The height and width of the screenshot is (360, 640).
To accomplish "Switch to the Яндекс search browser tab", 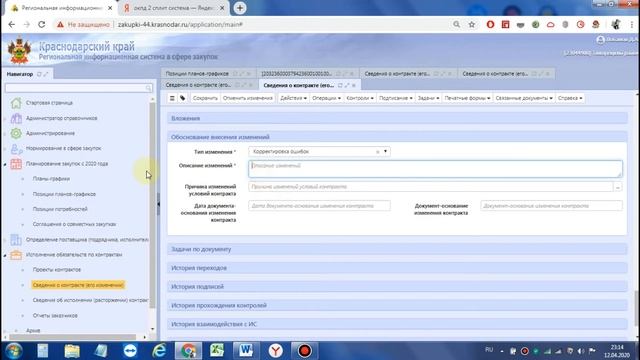I will (x=173, y=8).
